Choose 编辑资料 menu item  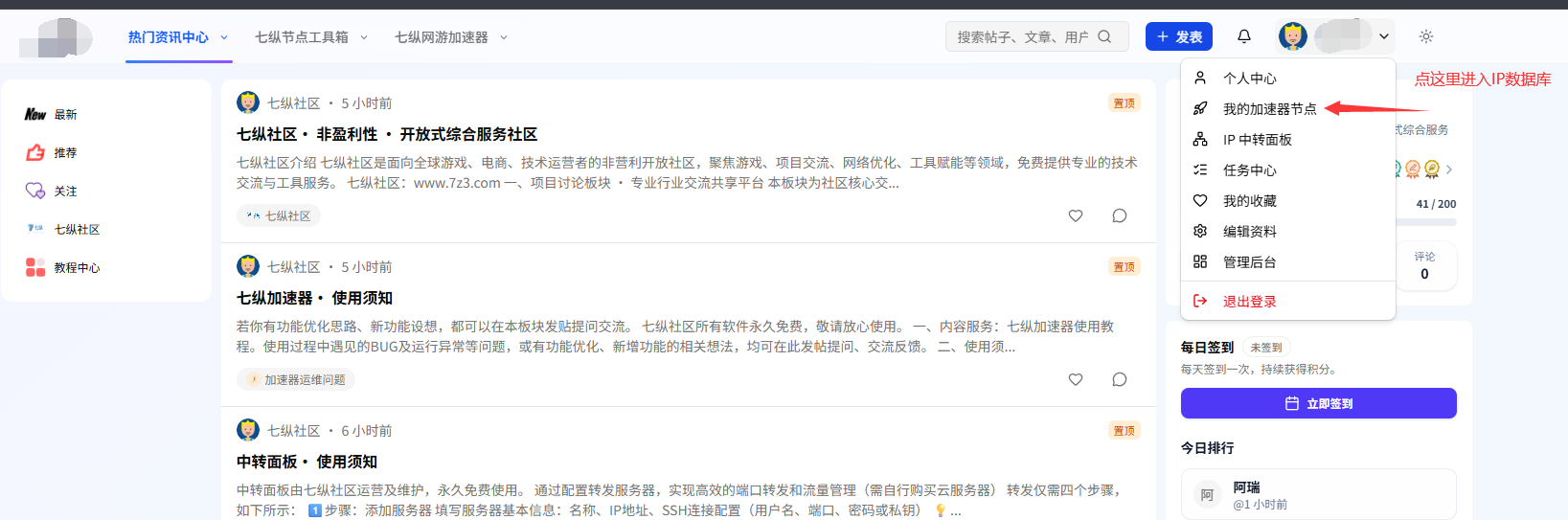tap(1288, 231)
